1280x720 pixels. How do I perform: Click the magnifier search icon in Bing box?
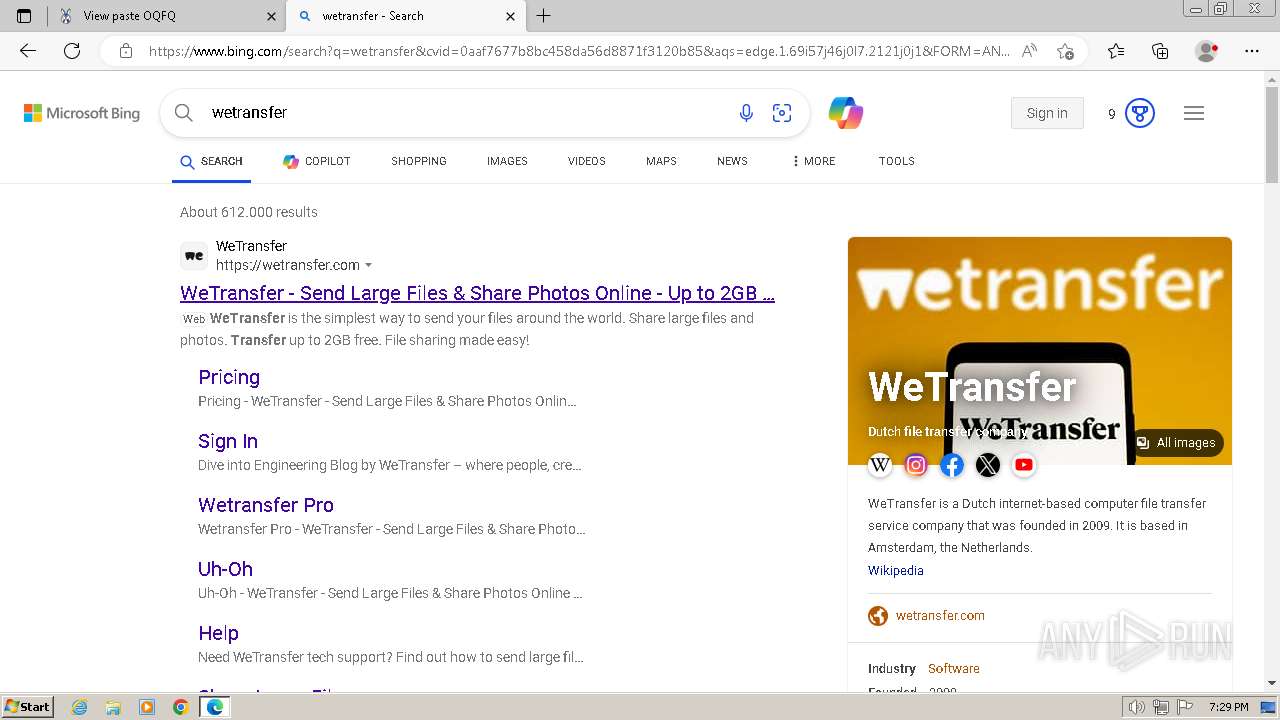tap(184, 113)
